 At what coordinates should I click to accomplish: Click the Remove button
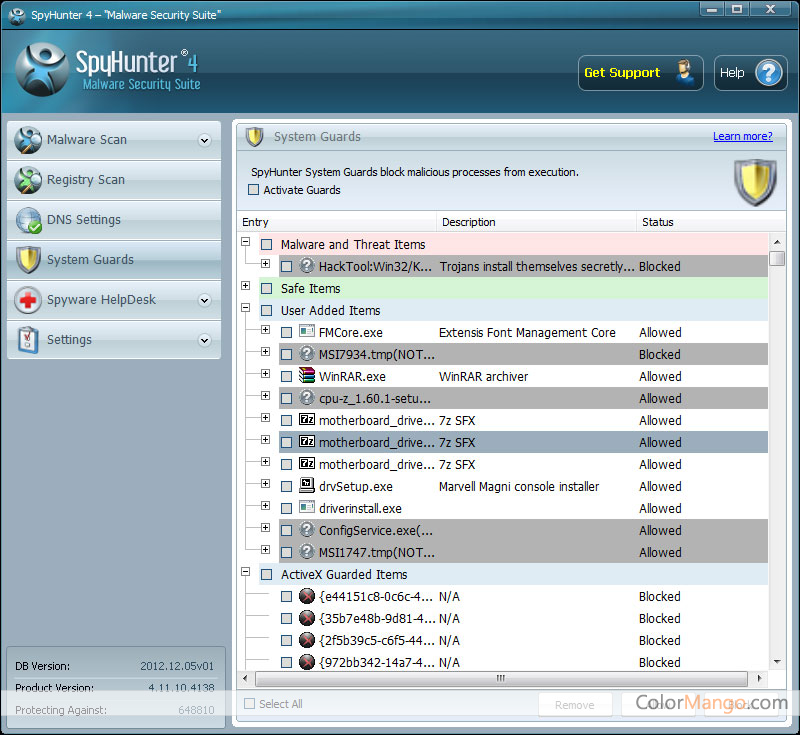pyautogui.click(x=574, y=705)
